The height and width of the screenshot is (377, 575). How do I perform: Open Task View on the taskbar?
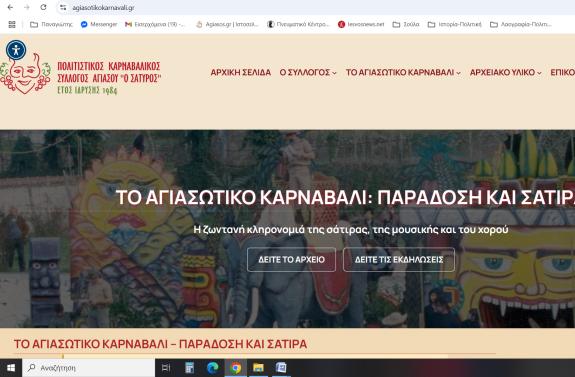(x=166, y=367)
